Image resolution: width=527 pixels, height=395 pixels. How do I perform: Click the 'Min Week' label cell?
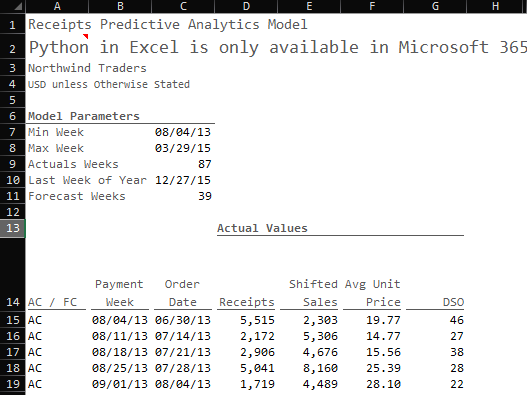[x=56, y=132]
